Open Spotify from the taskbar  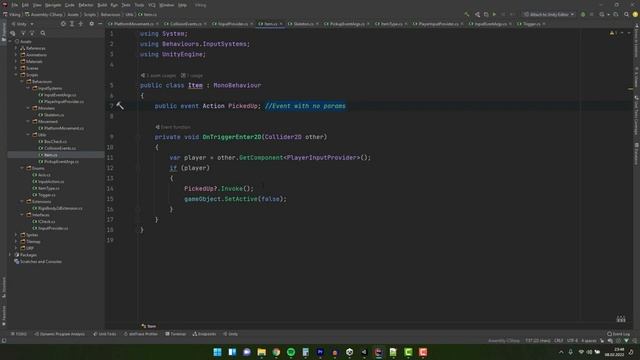click(x=291, y=352)
